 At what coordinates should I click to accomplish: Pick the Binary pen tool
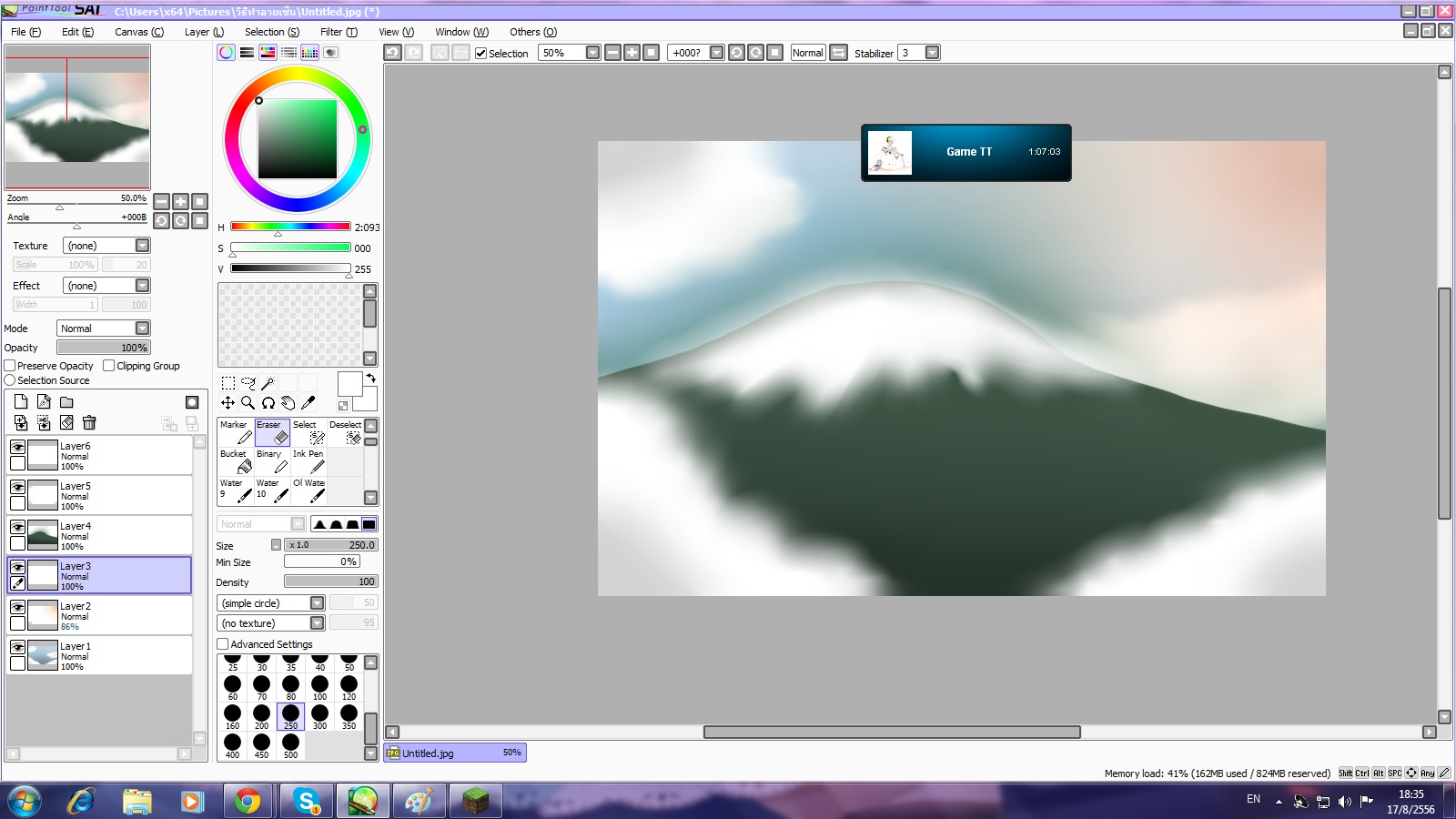point(272,461)
